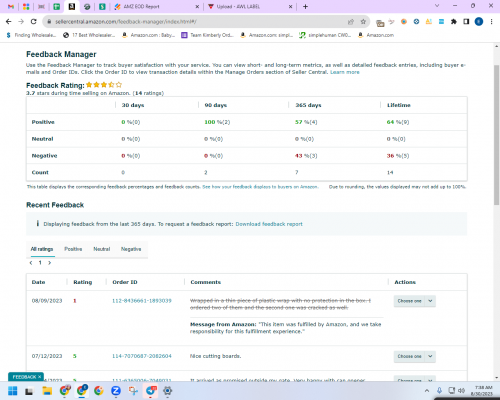
Task: Go back with the browser arrow
Action: [x=9, y=22]
